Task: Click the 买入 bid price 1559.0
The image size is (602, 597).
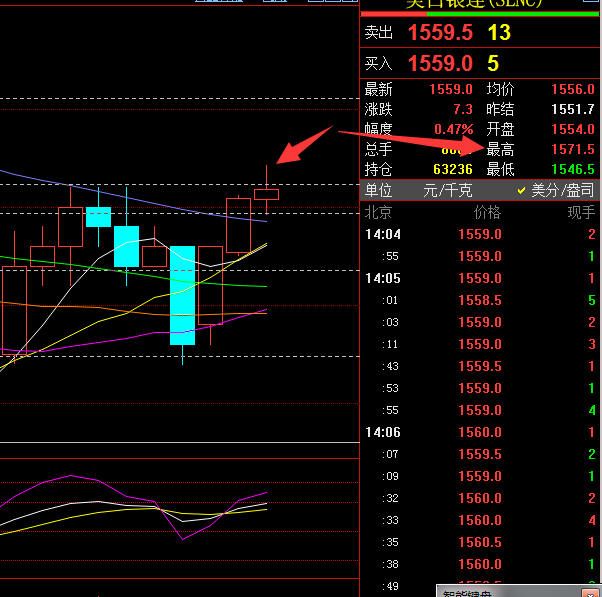Action: (x=440, y=64)
